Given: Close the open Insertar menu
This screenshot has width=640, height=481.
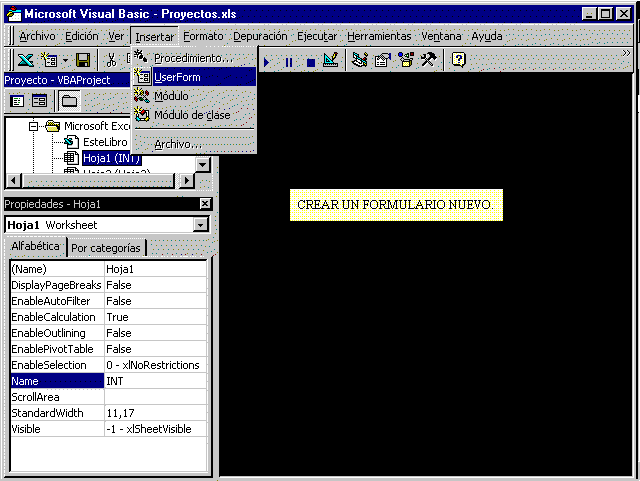Looking at the screenshot, I should (x=155, y=37).
